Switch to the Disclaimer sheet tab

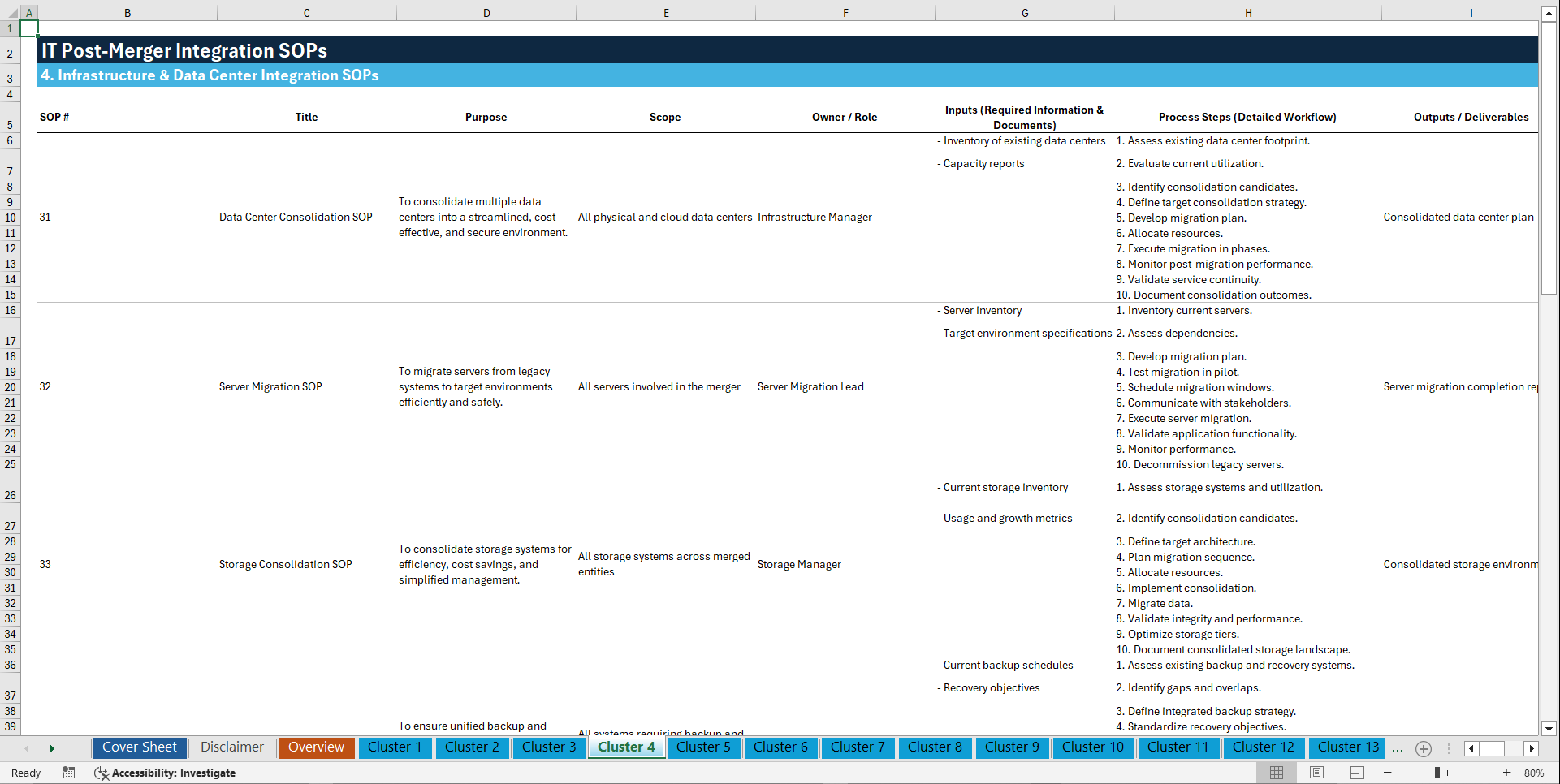(231, 747)
